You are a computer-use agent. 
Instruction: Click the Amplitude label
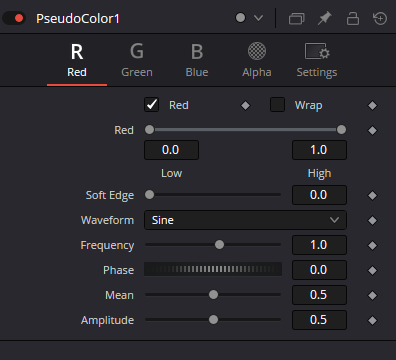tap(107, 320)
